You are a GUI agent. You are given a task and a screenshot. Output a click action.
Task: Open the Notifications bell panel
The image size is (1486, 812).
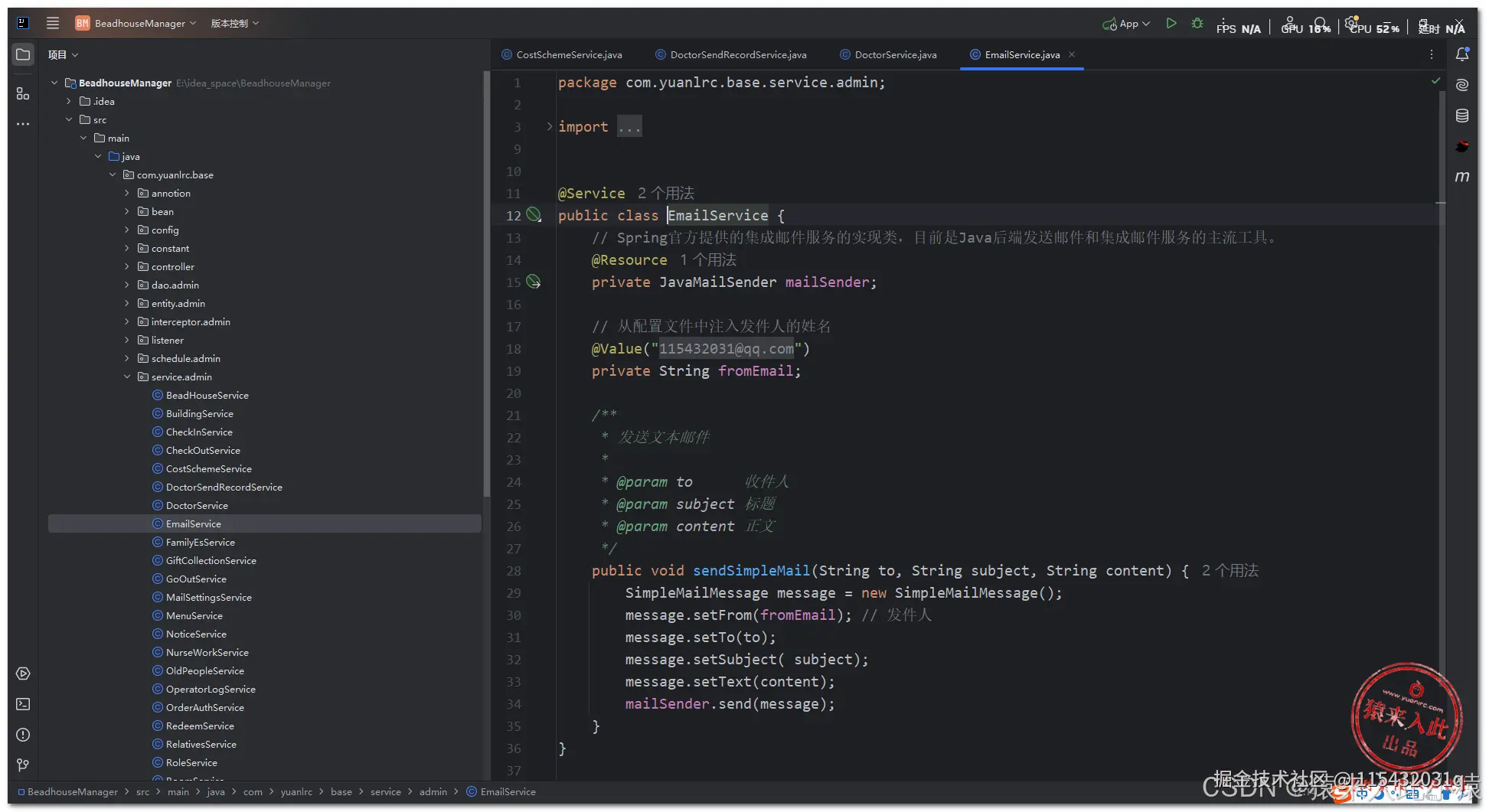(x=1462, y=54)
